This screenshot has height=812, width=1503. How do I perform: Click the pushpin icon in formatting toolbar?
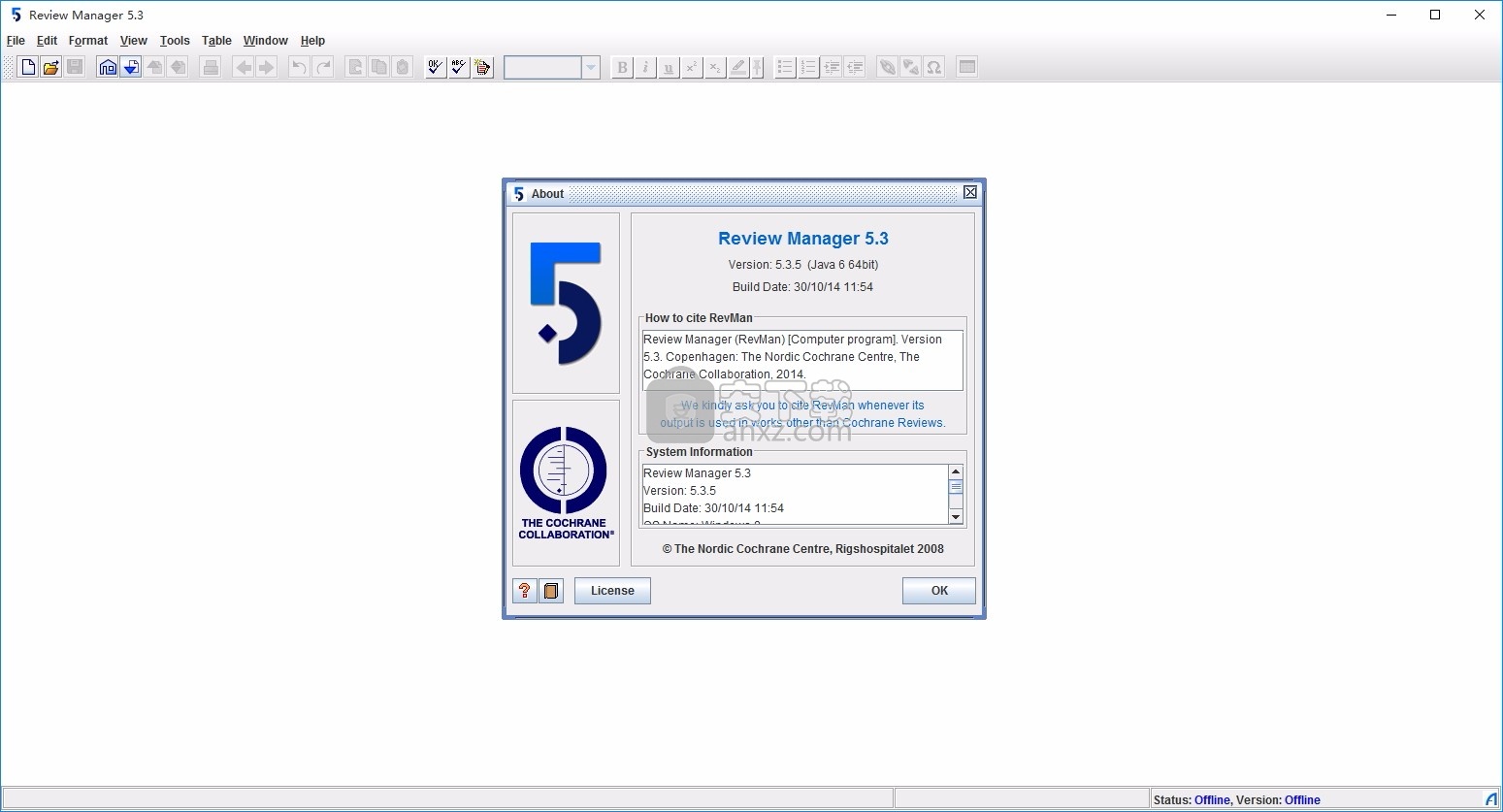click(x=758, y=67)
